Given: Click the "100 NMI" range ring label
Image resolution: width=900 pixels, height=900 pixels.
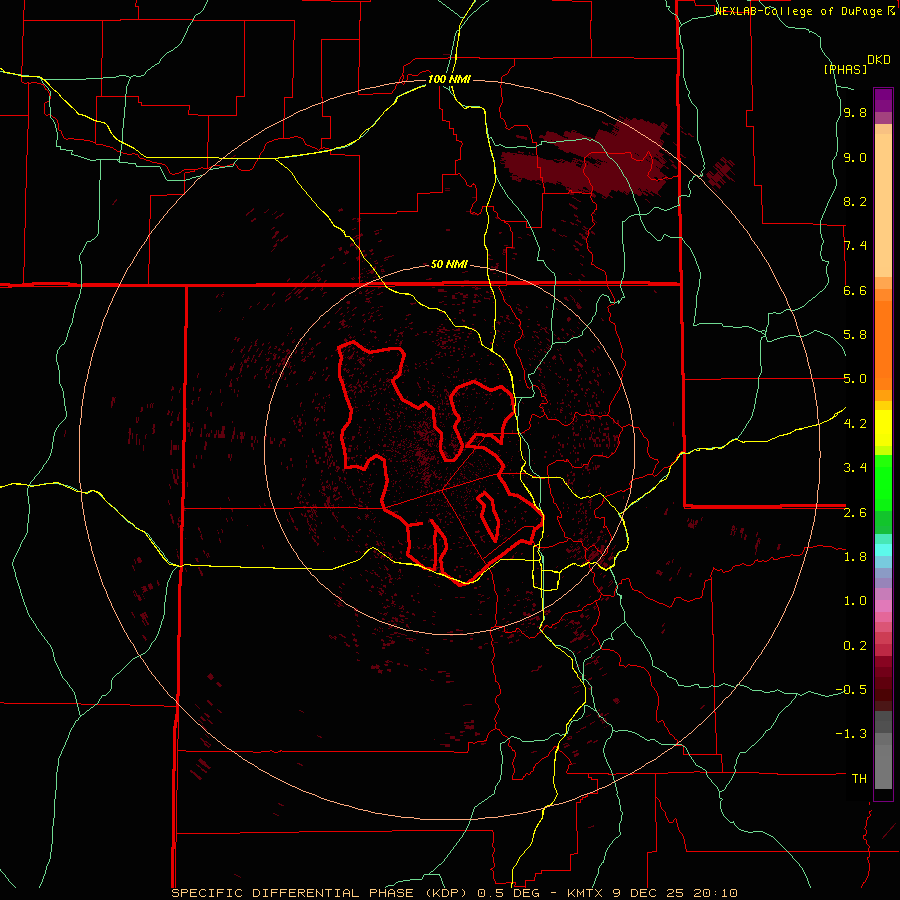Looking at the screenshot, I should tap(449, 79).
